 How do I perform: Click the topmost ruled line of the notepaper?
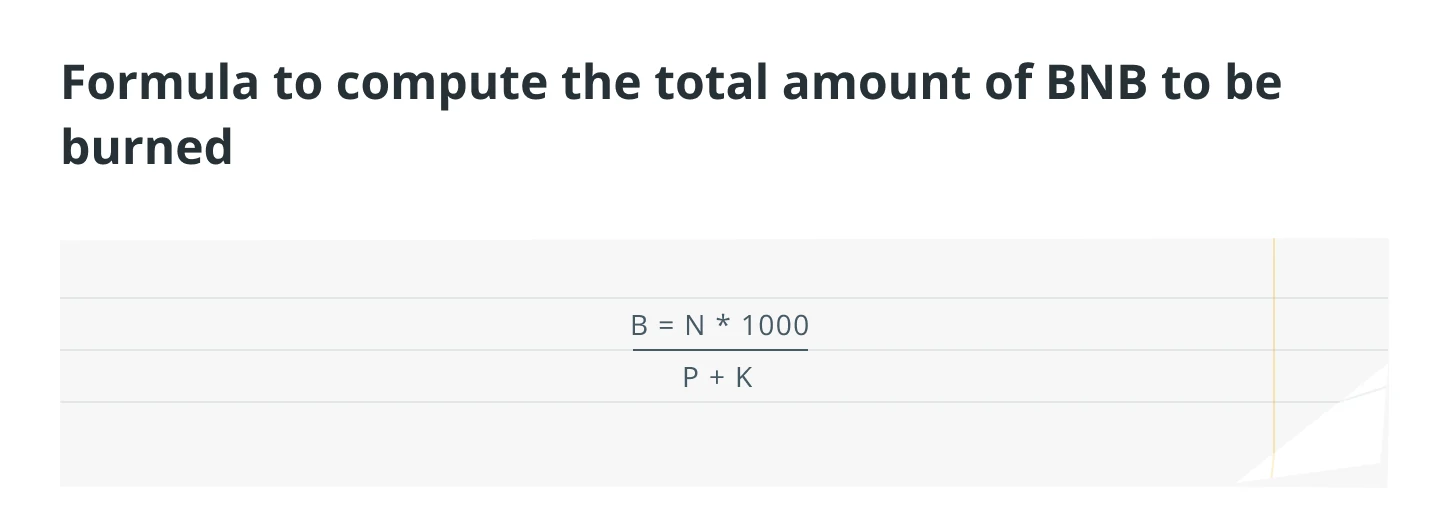pyautogui.click(x=724, y=298)
